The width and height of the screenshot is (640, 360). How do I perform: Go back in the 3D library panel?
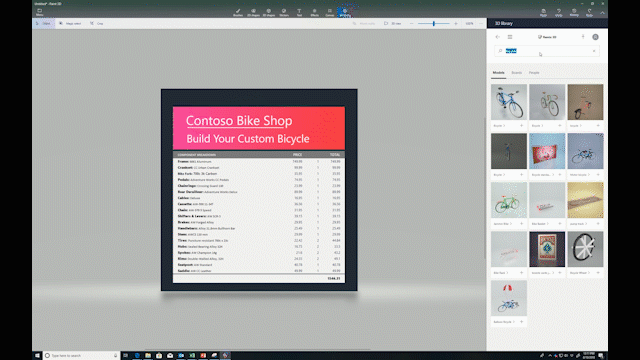click(498, 37)
